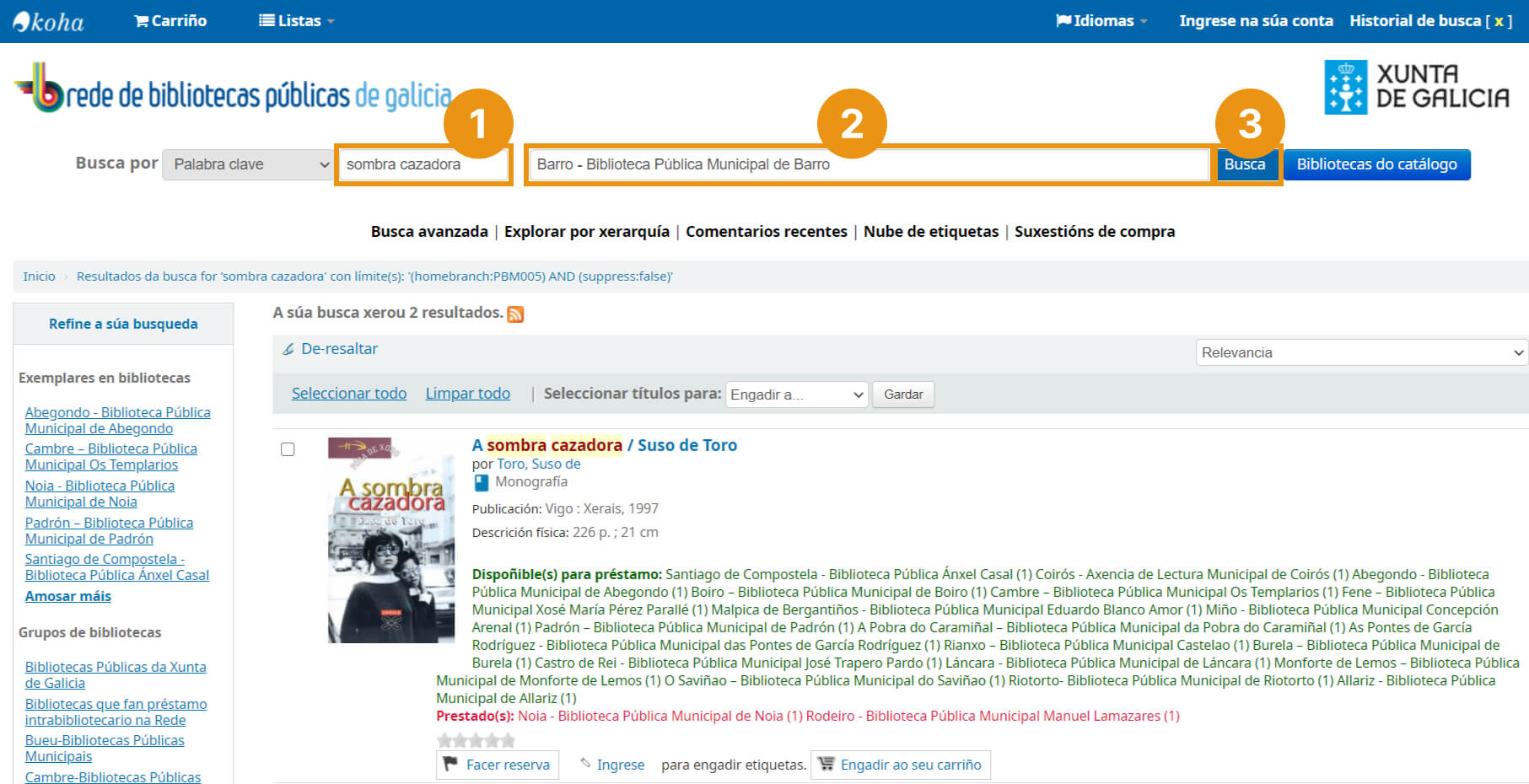The height and width of the screenshot is (784, 1529).
Task: Open the Relevancia sort dropdown
Action: [1361, 352]
